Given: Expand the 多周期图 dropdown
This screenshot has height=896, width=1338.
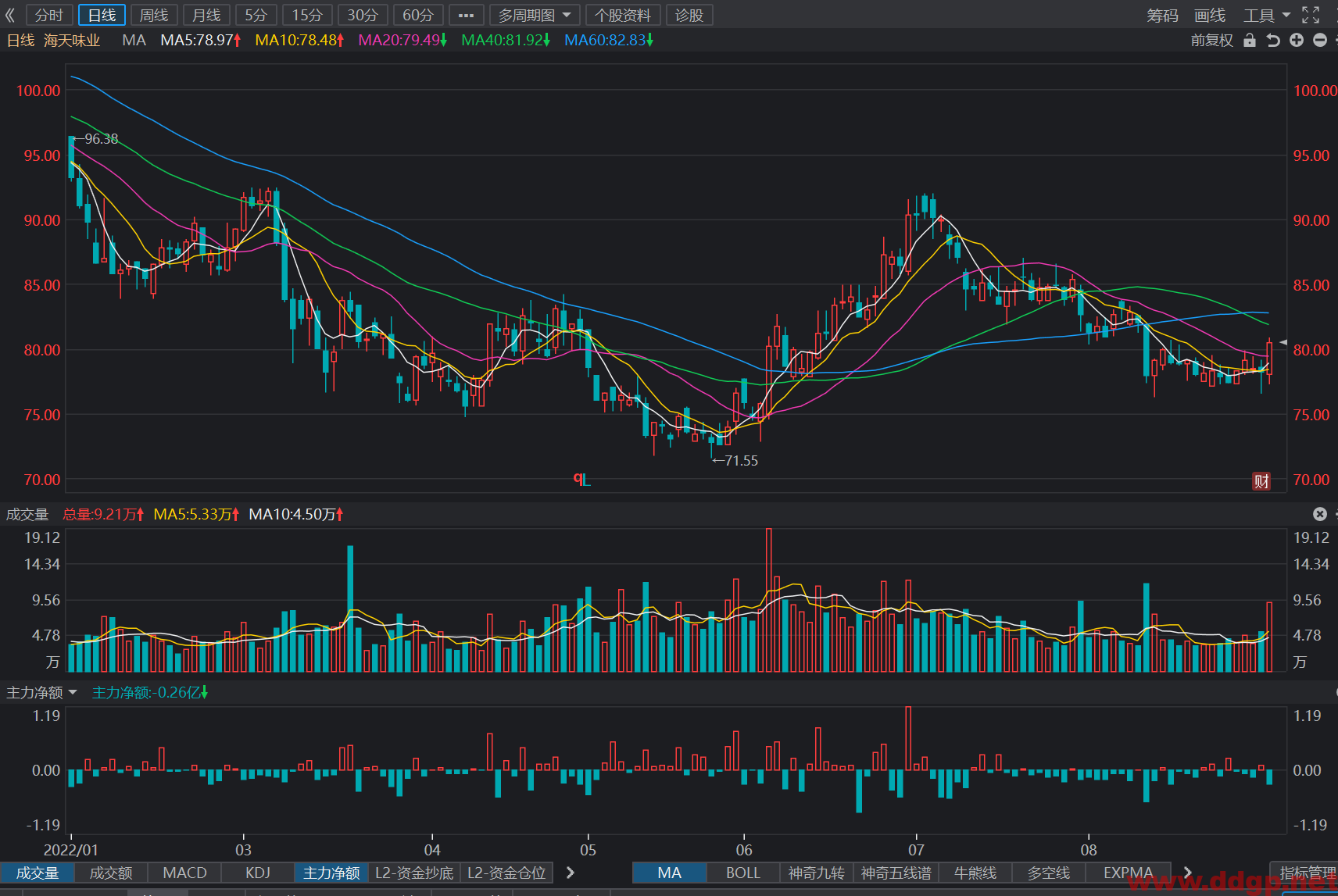Looking at the screenshot, I should 535,15.
